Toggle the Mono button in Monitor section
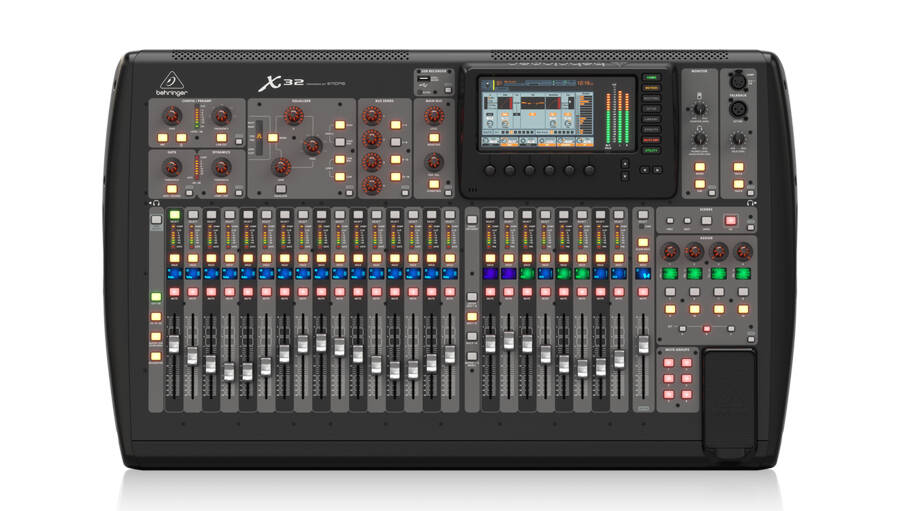 click(x=700, y=167)
